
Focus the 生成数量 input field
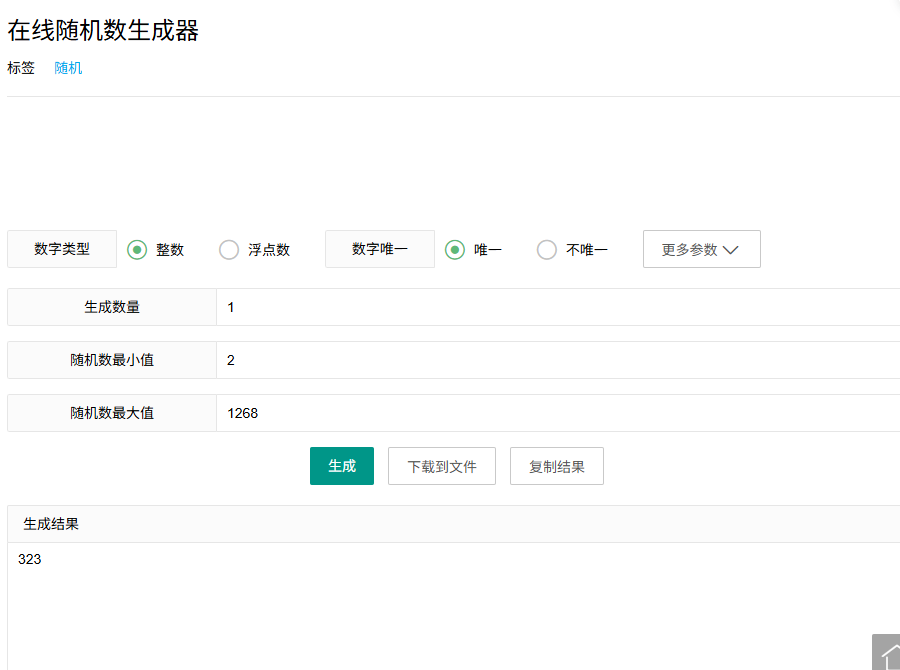coord(556,307)
